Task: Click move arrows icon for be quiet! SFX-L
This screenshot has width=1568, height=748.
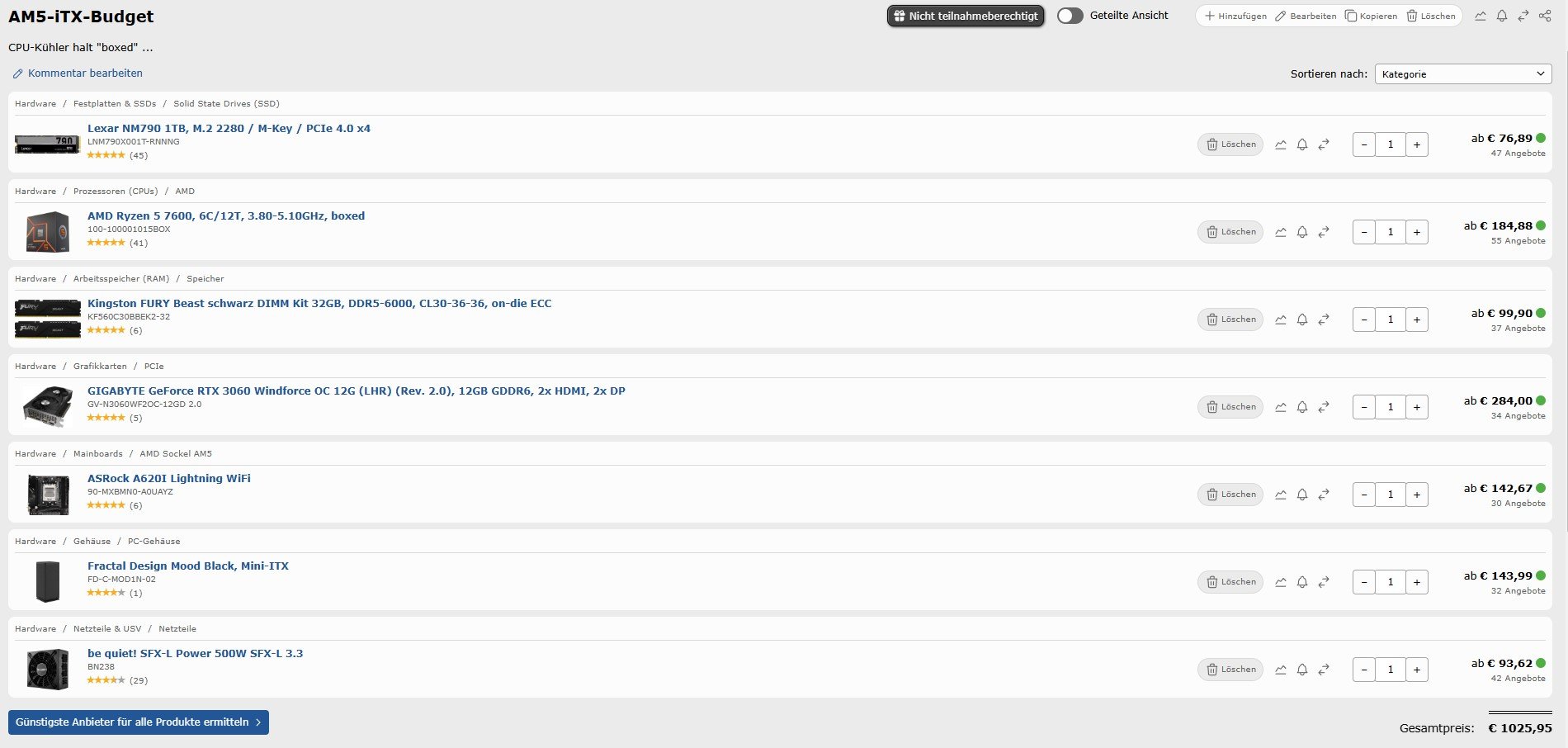Action: pyautogui.click(x=1324, y=670)
